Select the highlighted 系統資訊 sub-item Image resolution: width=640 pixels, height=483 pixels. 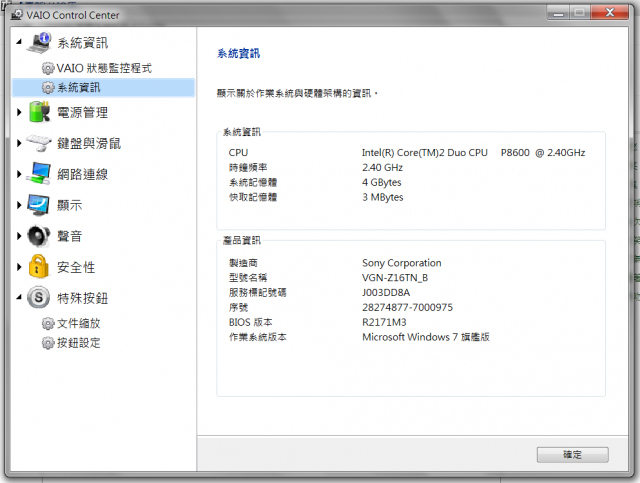(x=104, y=87)
